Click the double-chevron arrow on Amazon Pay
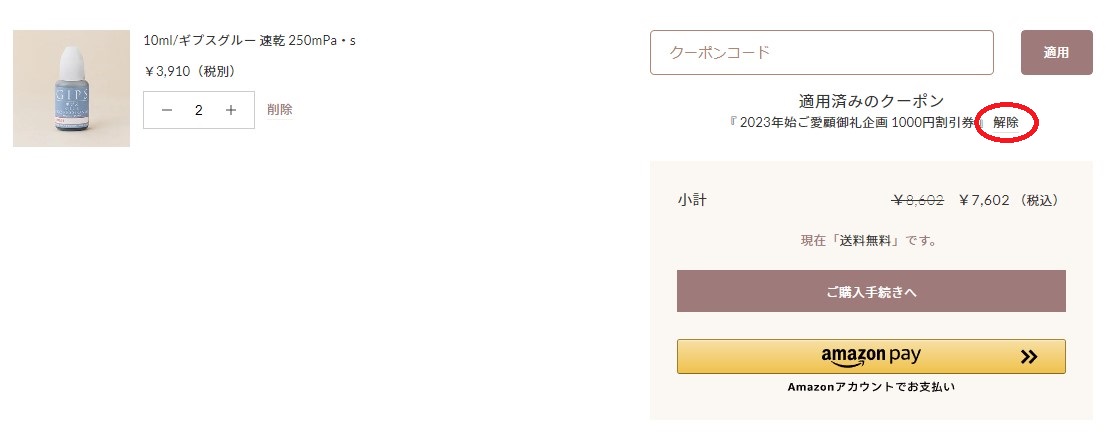 click(1028, 356)
